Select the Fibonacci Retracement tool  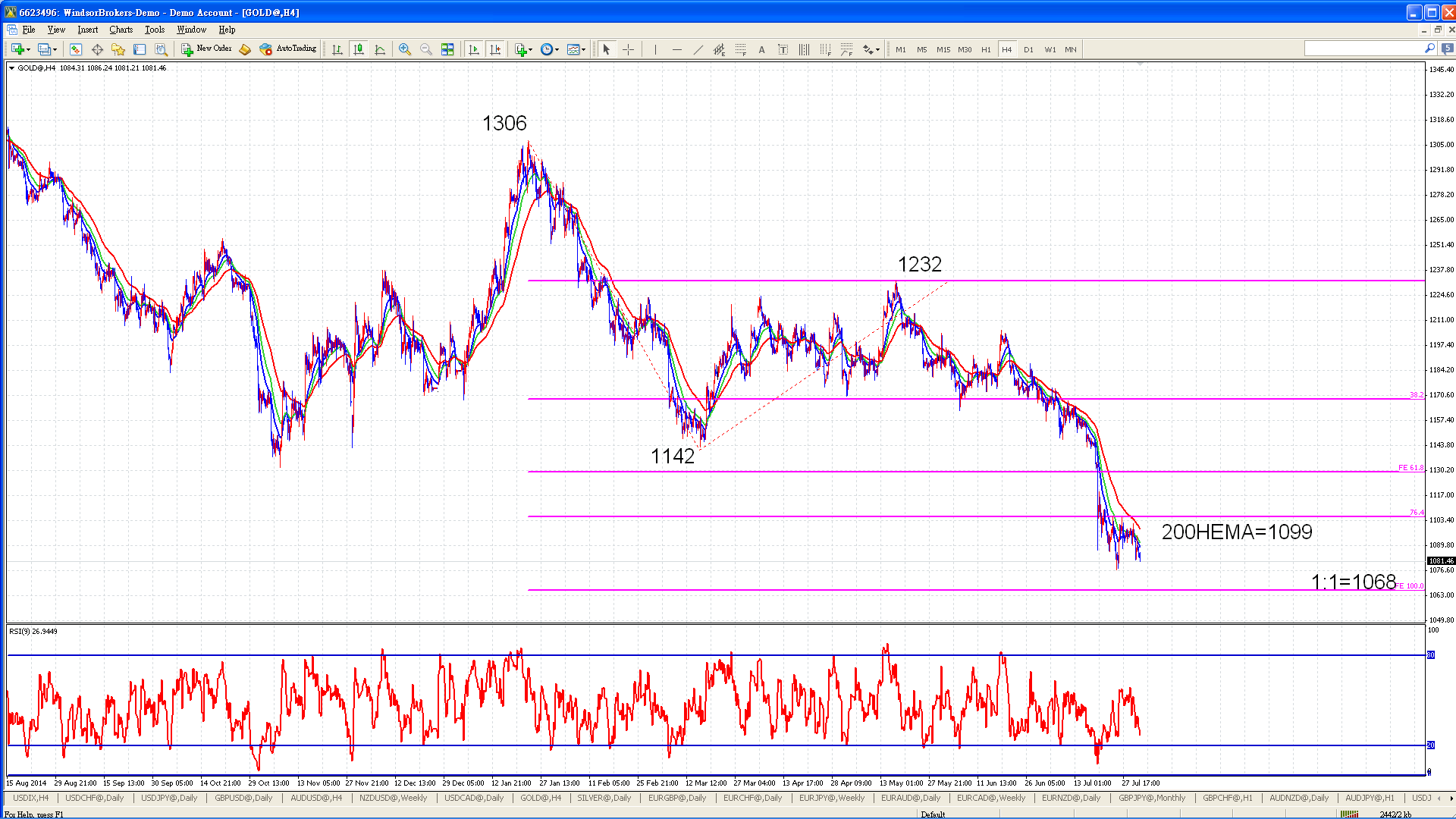[x=740, y=49]
